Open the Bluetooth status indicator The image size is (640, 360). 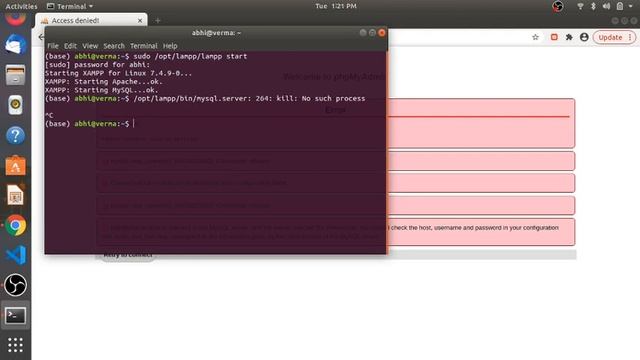point(593,6)
